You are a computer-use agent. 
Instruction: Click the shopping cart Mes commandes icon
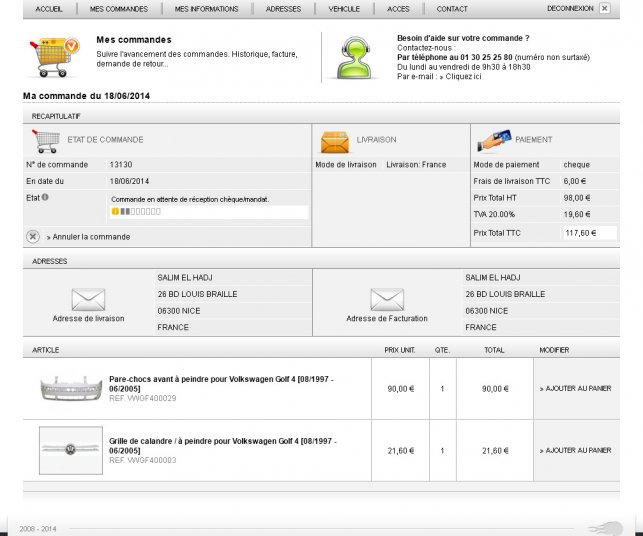pyautogui.click(x=54, y=57)
